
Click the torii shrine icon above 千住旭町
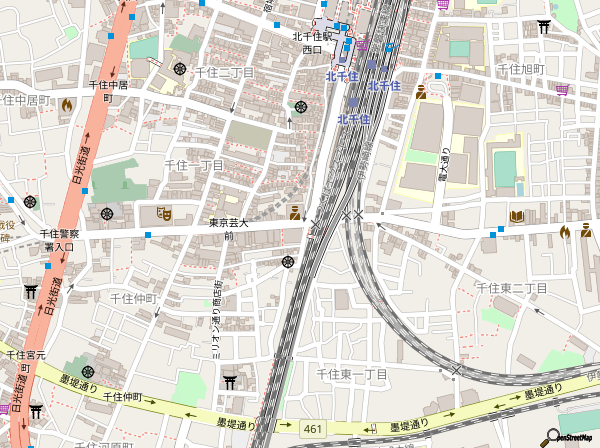[x=544, y=27]
